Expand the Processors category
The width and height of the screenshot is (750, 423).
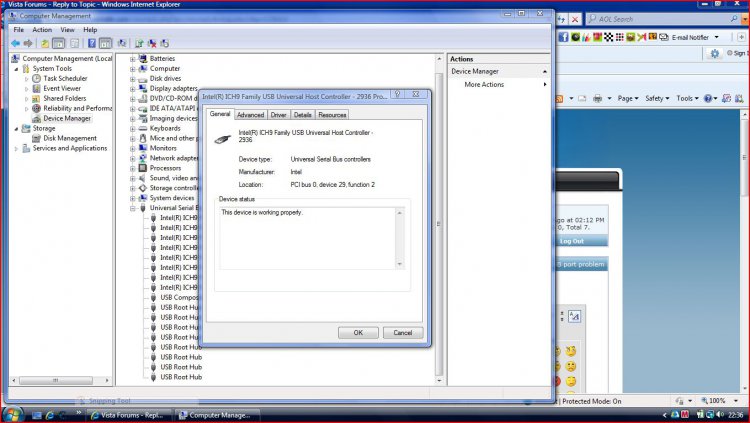pyautogui.click(x=132, y=168)
